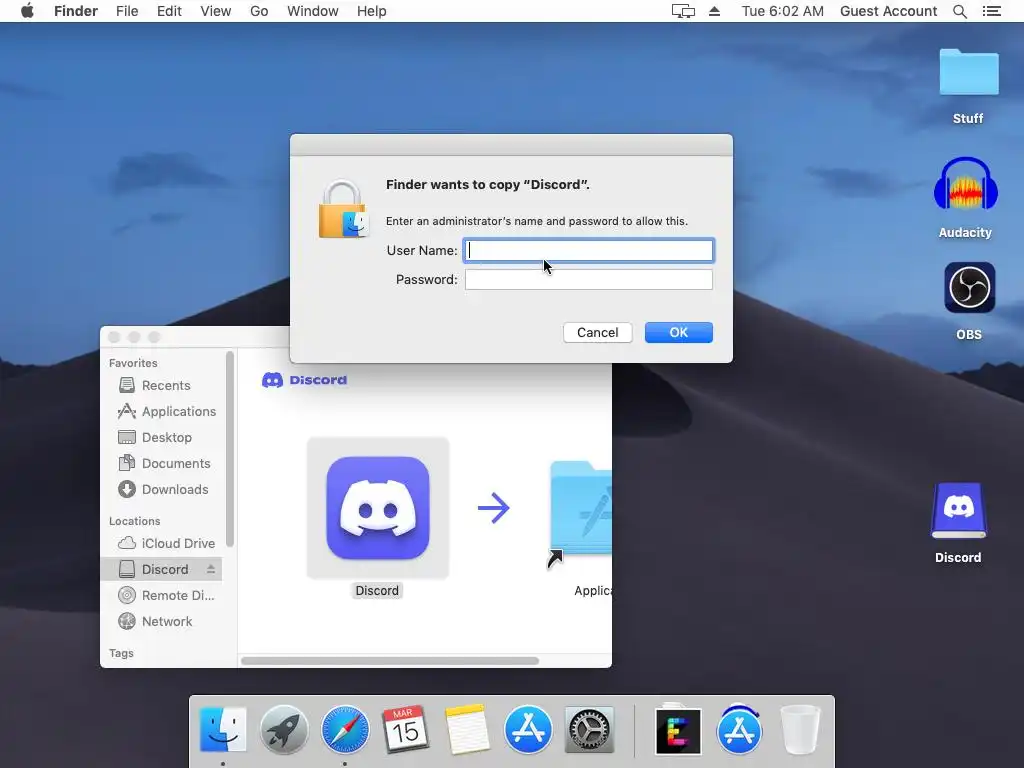Launch Safari from the Dock
Viewport: 1024px width, 768px height.
[x=345, y=729]
